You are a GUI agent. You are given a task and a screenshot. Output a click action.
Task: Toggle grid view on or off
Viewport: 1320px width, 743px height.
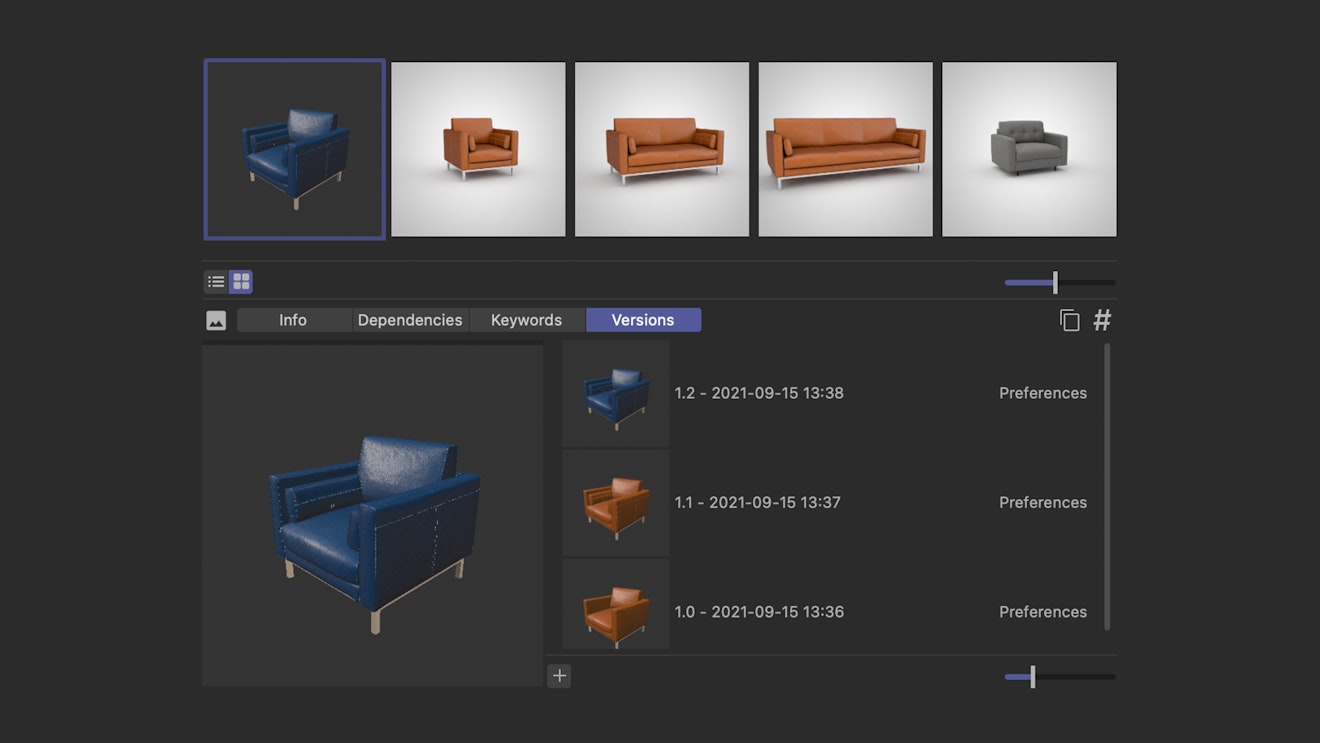(x=240, y=282)
